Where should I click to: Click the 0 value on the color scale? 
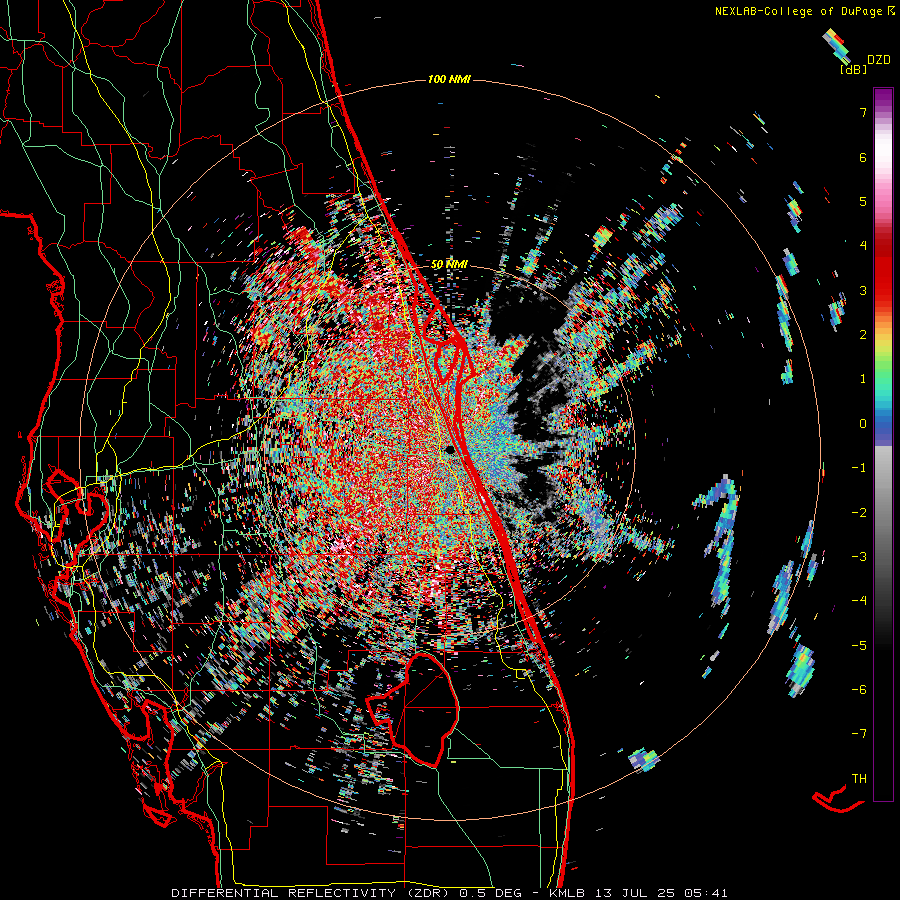(x=863, y=424)
